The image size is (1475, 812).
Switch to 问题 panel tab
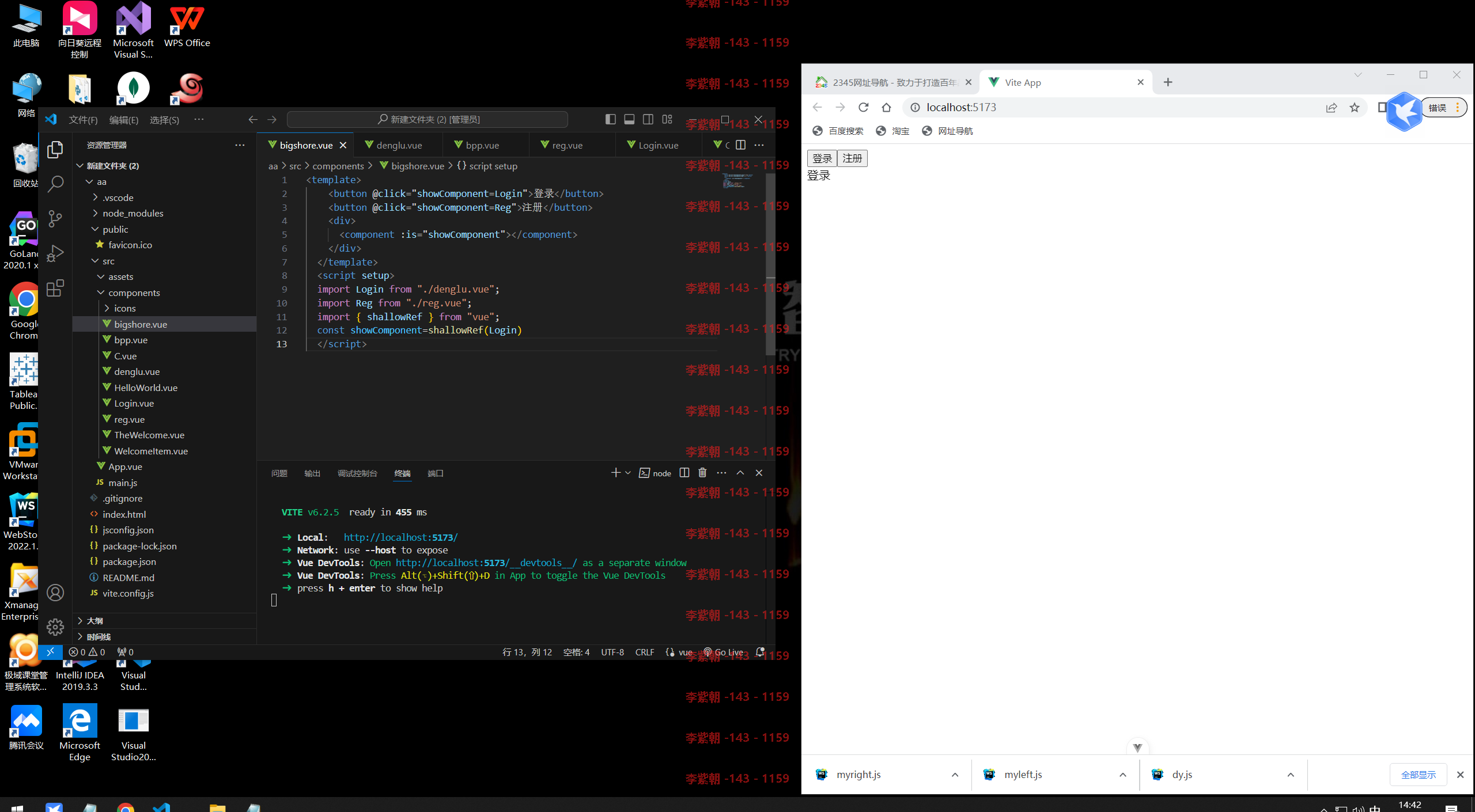(279, 473)
